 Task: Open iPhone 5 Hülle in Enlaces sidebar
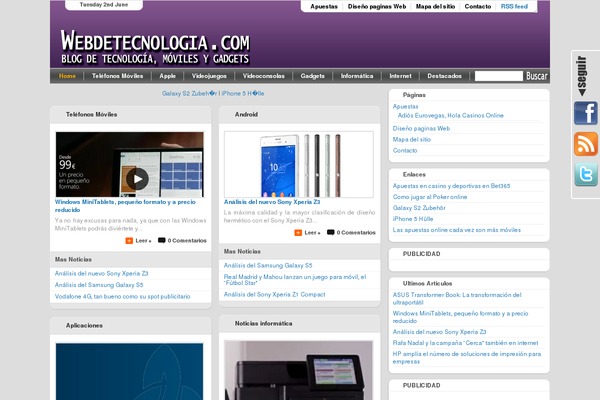pos(413,219)
